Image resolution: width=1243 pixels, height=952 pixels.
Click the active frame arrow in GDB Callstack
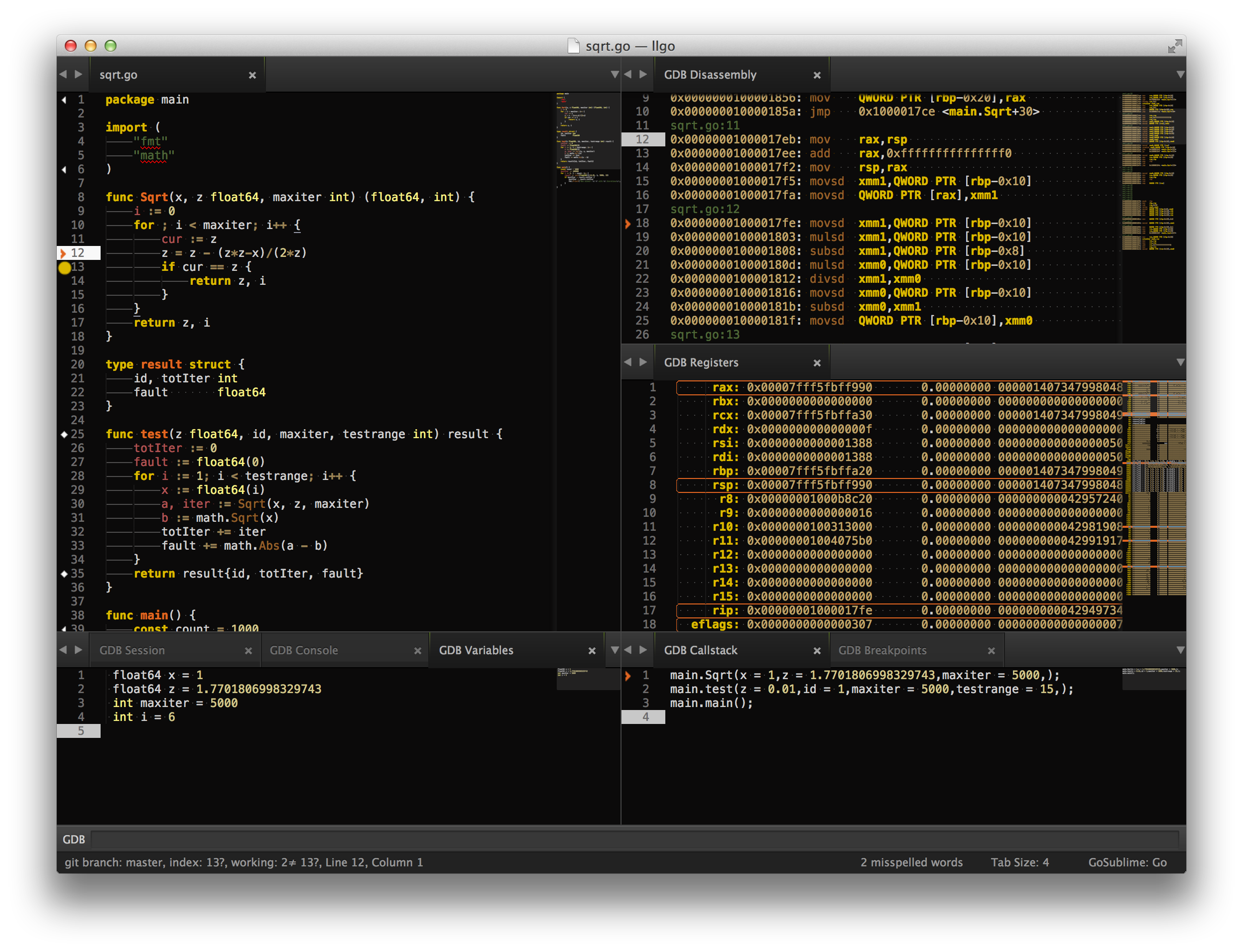point(628,676)
